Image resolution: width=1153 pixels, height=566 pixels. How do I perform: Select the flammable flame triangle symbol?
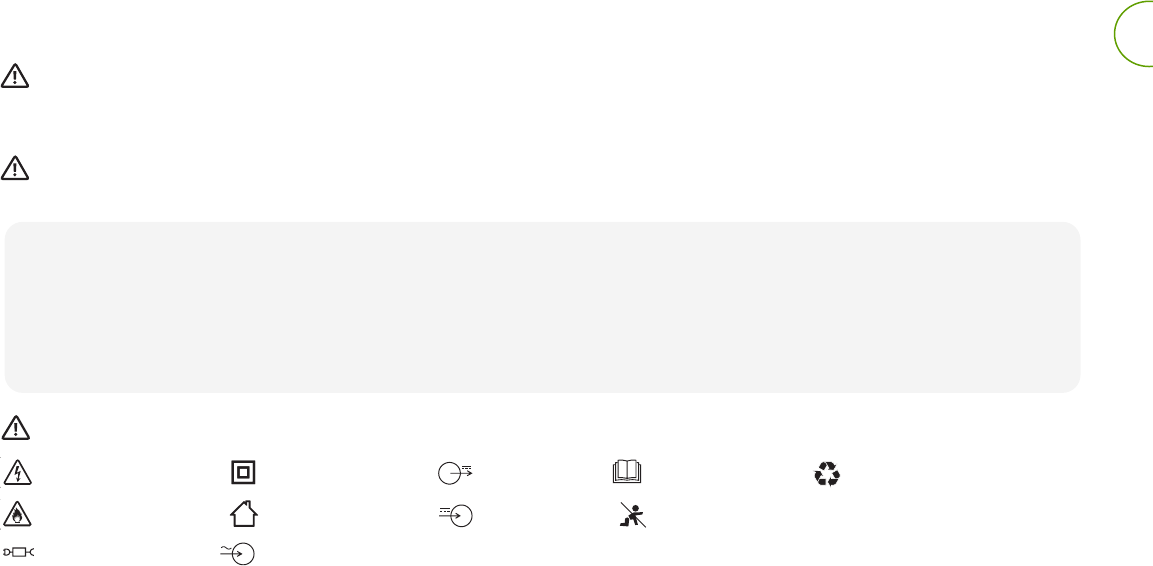(15, 515)
